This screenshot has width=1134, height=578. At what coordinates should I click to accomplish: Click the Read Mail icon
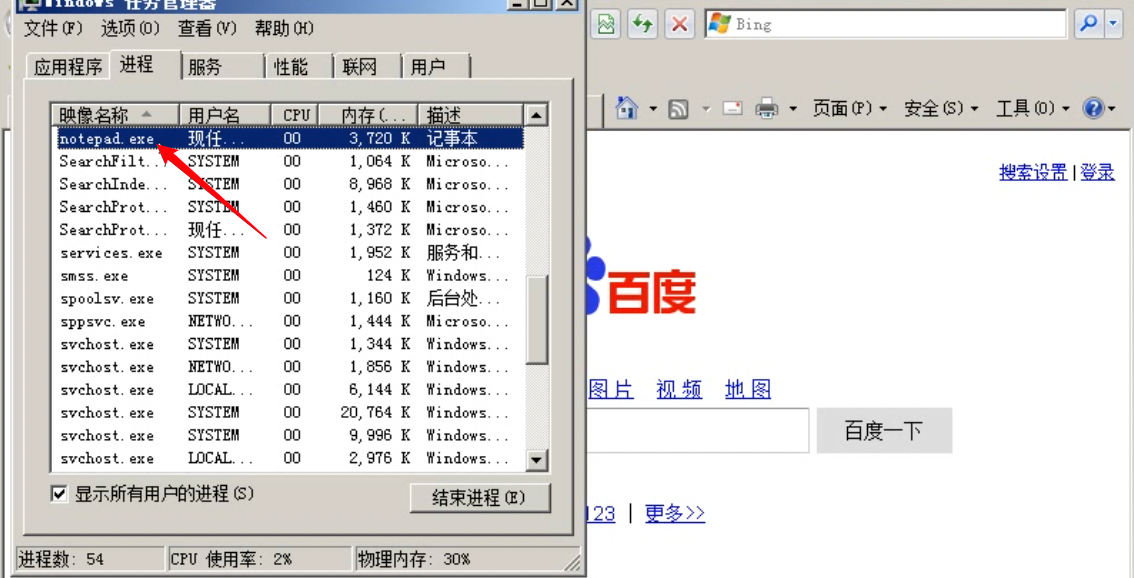coord(733,109)
